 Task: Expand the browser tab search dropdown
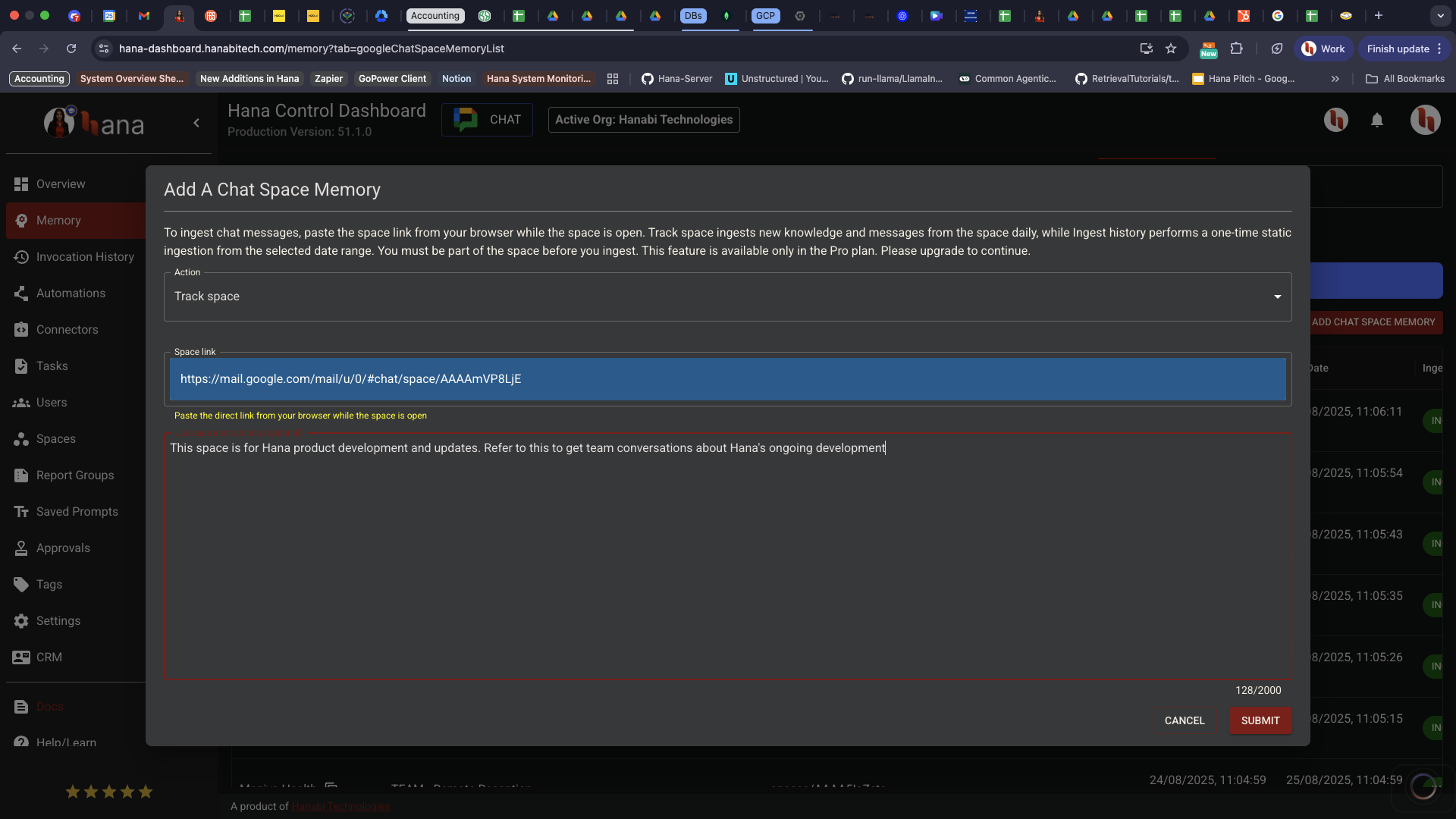click(1440, 15)
